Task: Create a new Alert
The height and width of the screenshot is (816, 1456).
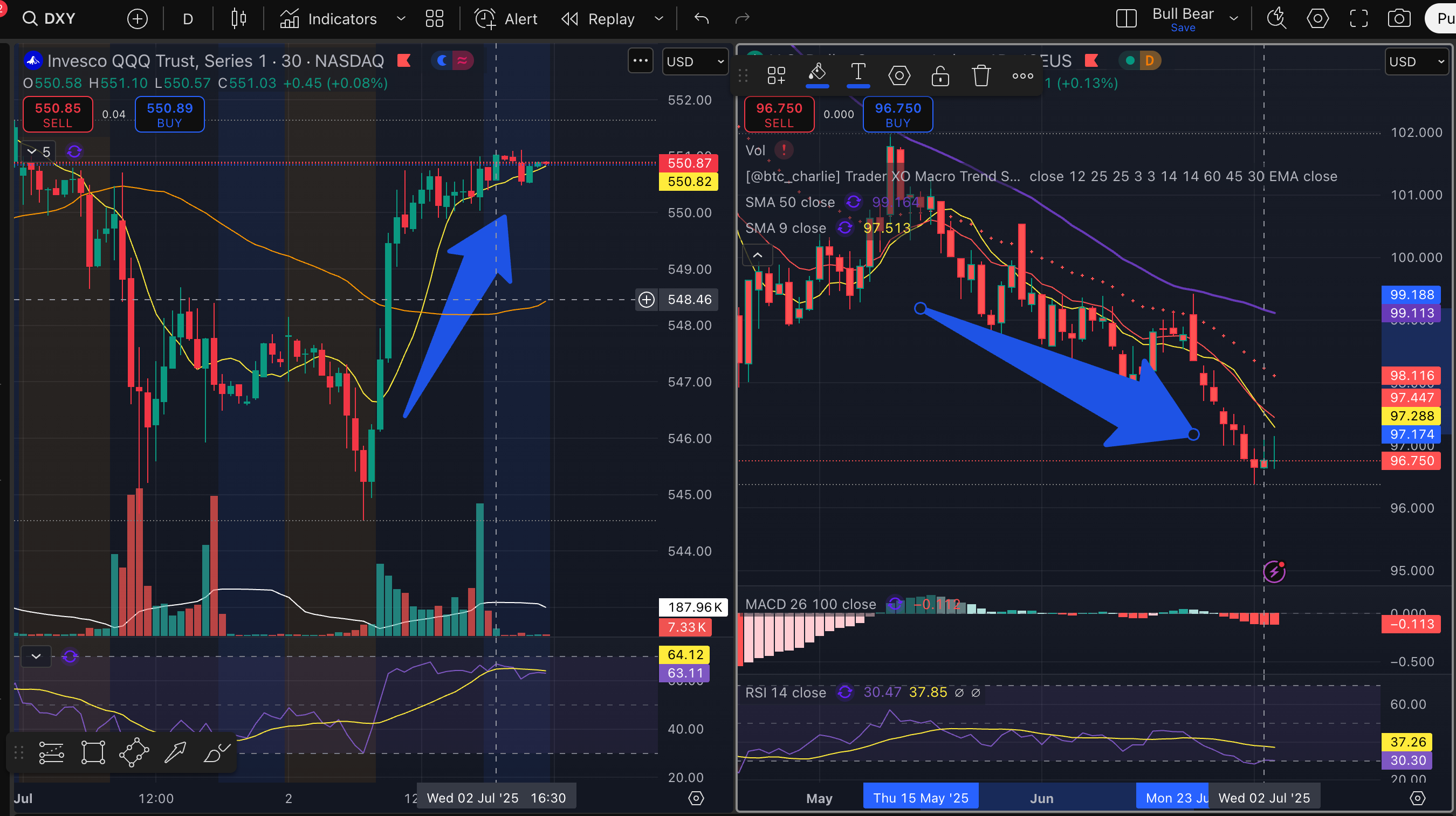Action: click(505, 19)
